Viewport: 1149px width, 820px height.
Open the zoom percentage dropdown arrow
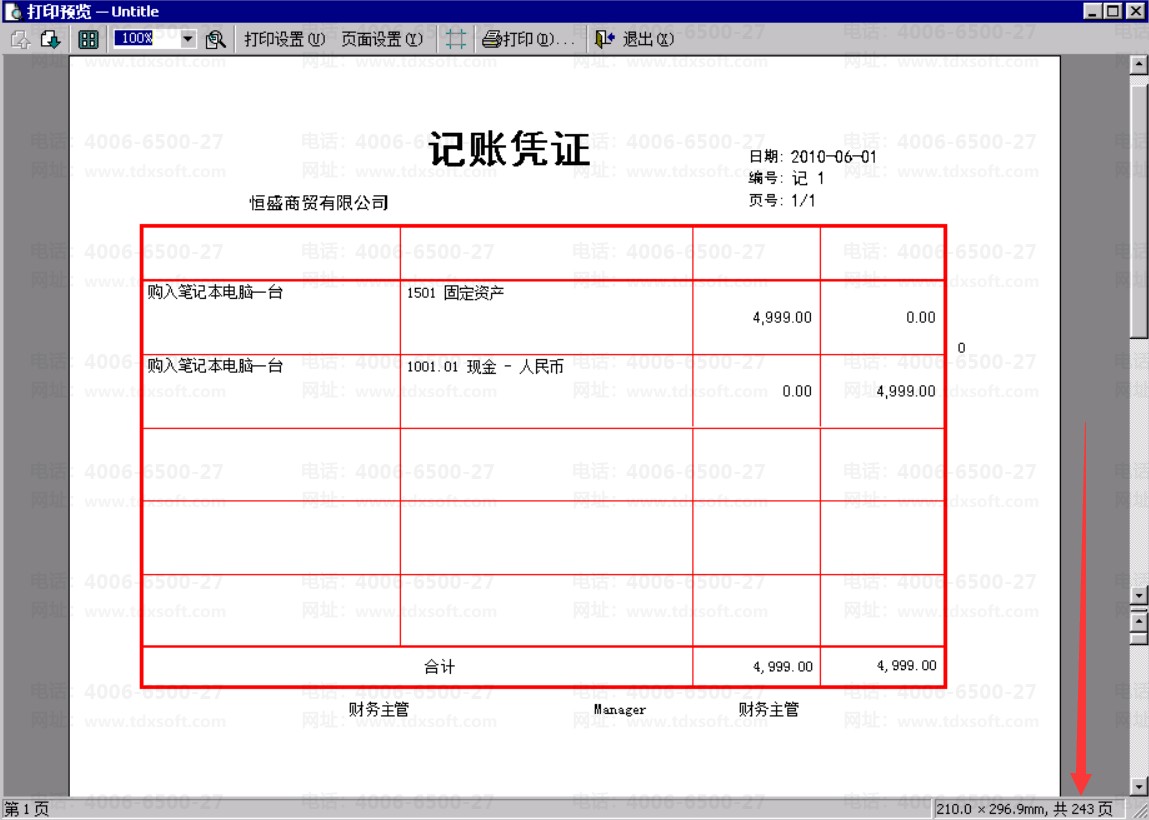pyautogui.click(x=188, y=40)
